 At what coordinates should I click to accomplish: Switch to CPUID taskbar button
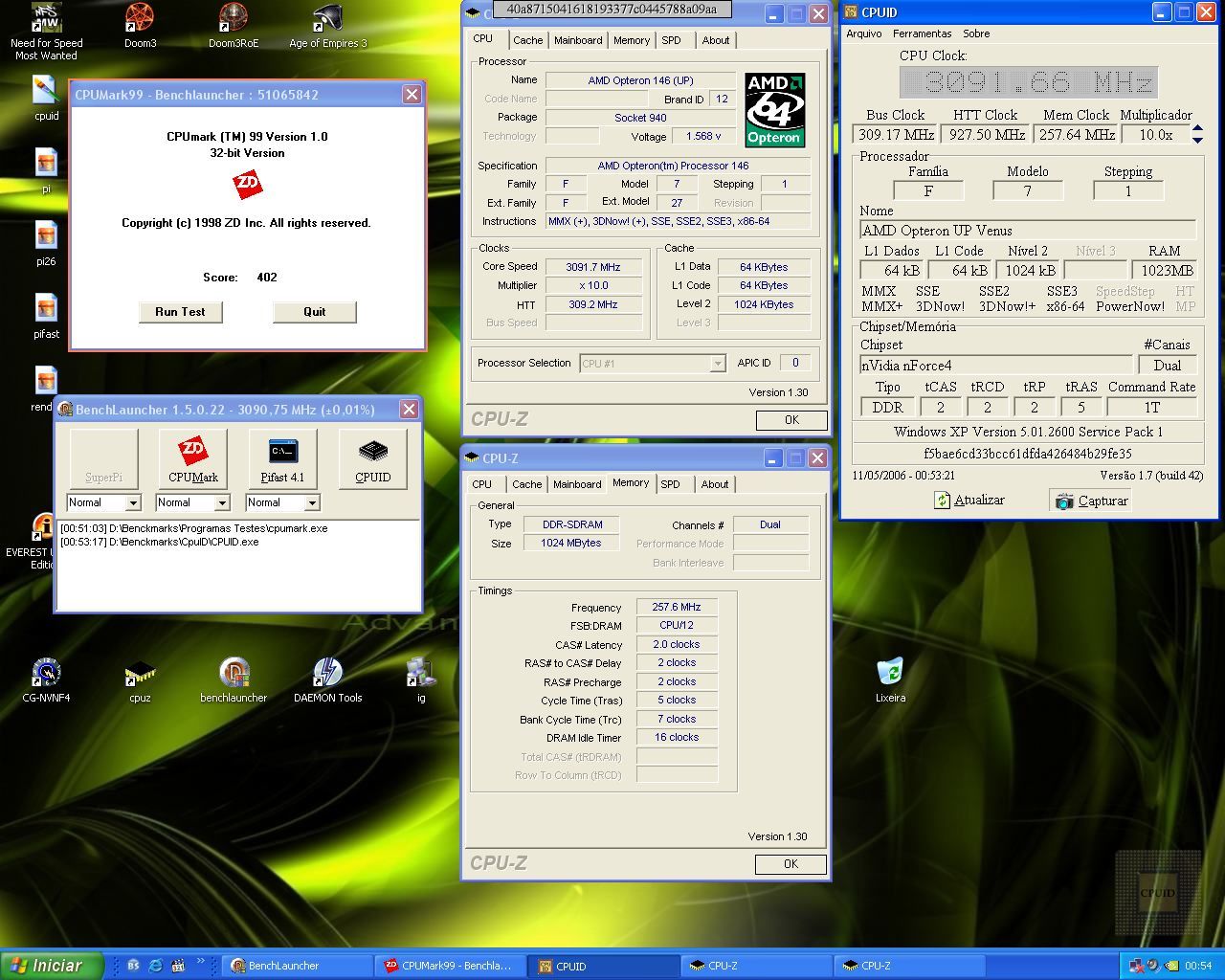click(605, 966)
